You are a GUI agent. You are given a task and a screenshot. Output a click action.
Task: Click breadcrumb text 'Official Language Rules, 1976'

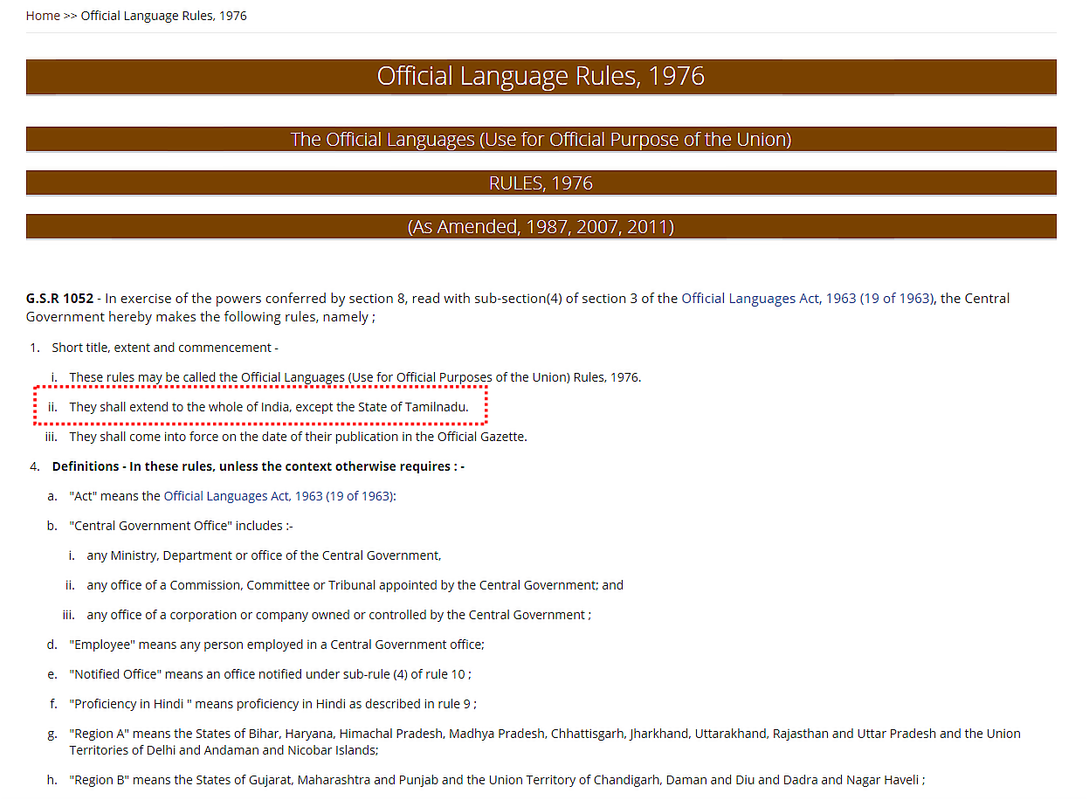click(164, 15)
